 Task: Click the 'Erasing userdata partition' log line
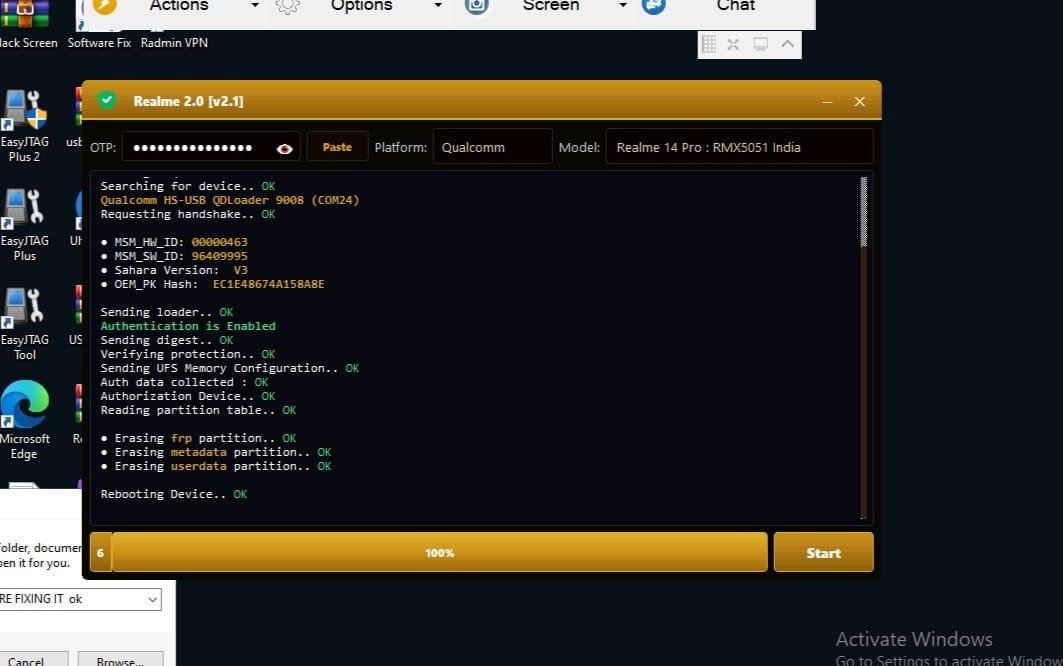216,467
